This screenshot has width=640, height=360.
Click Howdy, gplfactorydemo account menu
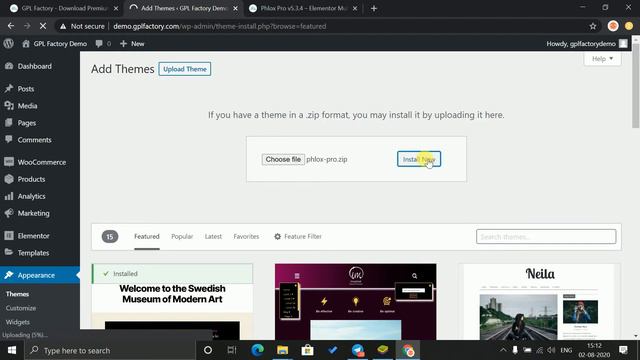(581, 44)
